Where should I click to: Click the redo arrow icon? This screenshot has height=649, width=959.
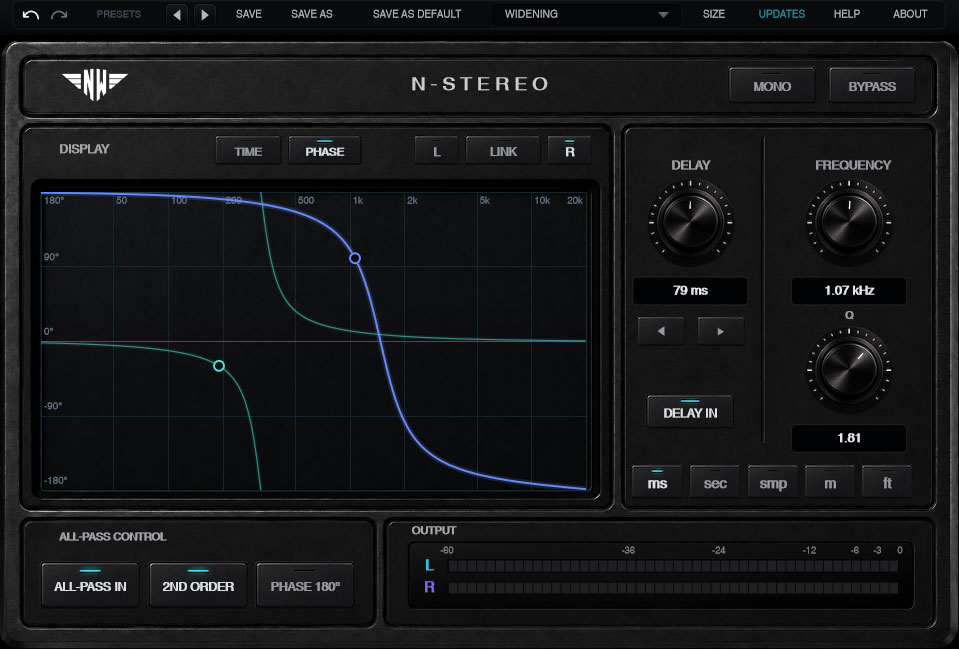pos(59,14)
